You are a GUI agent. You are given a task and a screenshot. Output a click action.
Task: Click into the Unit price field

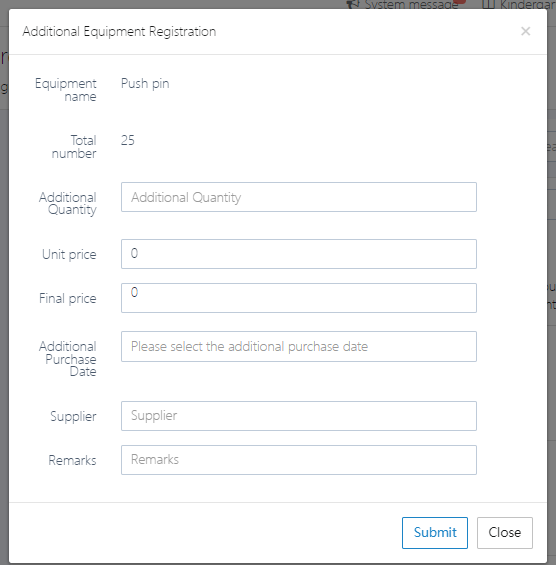299,254
